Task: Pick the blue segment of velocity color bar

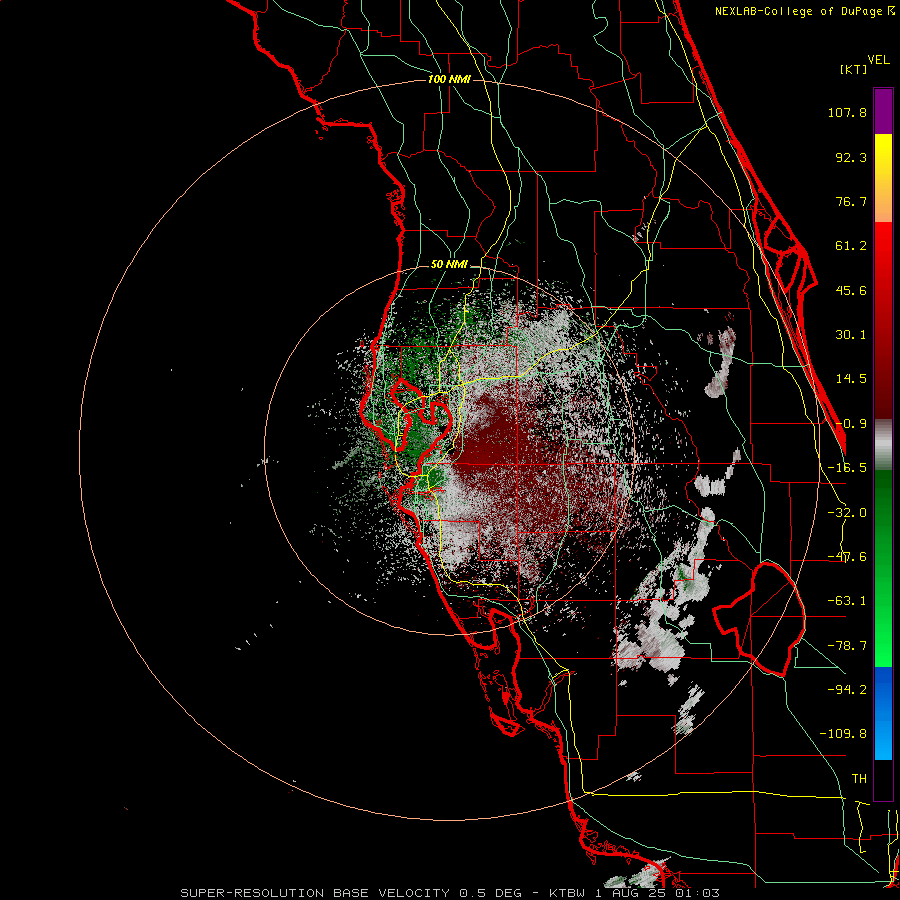Action: pyautogui.click(x=883, y=713)
